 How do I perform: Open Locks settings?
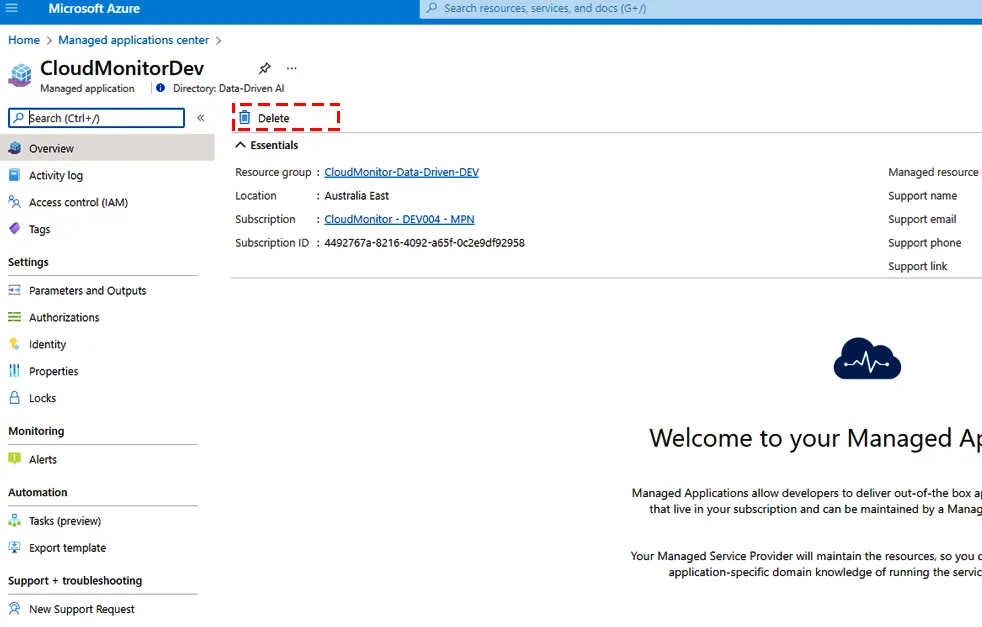coord(43,398)
